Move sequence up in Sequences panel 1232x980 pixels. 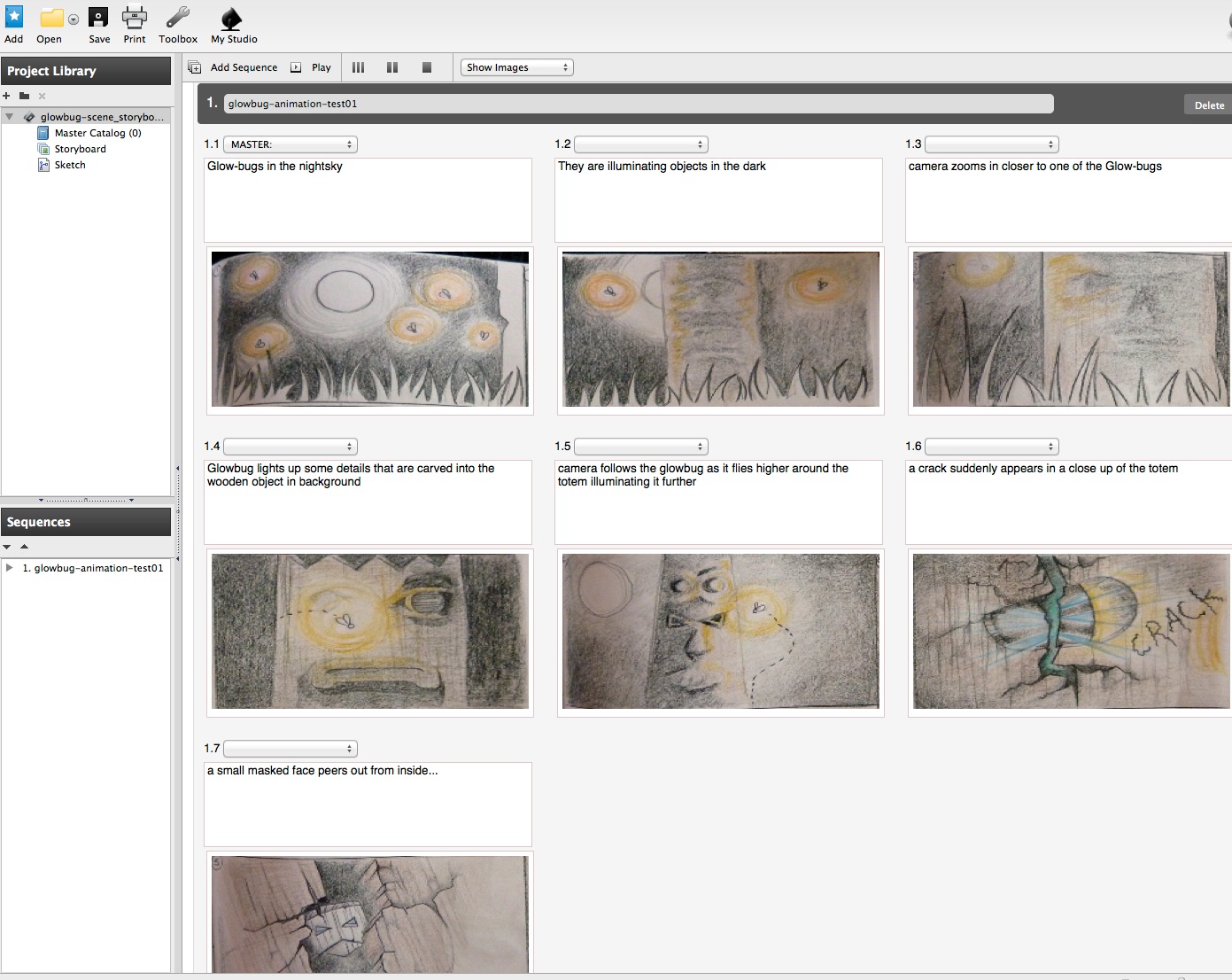pyautogui.click(x=24, y=547)
